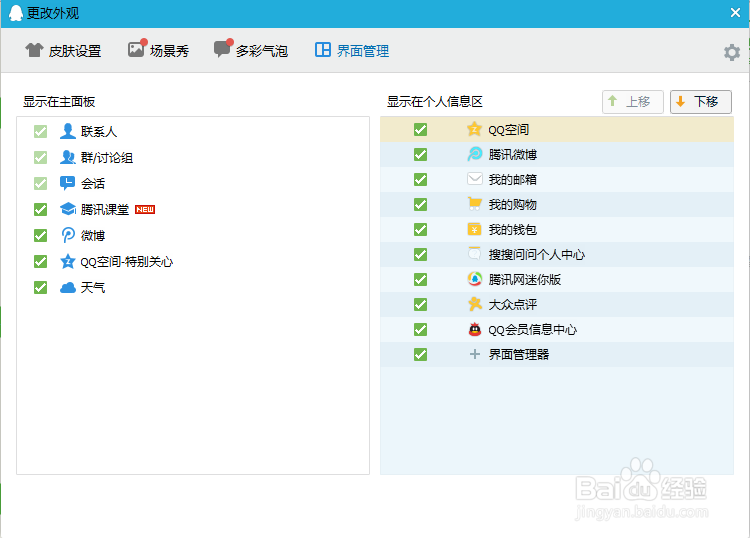Click the yellow QQ空间 star icon
The image size is (750, 538).
click(x=474, y=129)
